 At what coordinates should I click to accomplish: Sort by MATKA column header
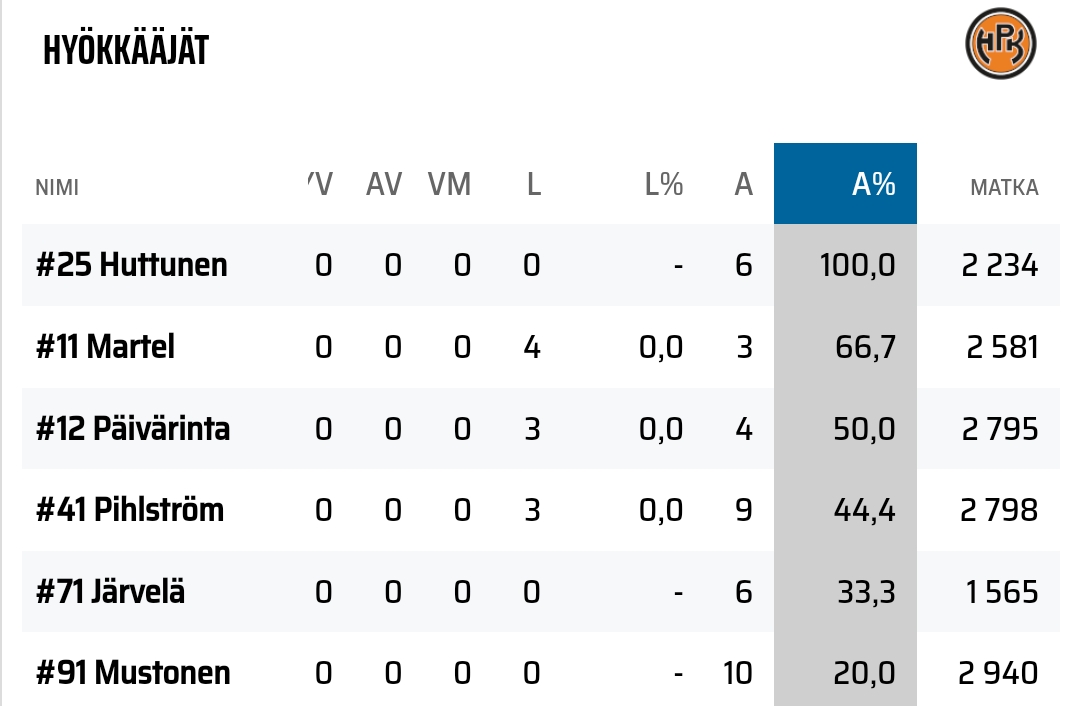pyautogui.click(x=1004, y=187)
